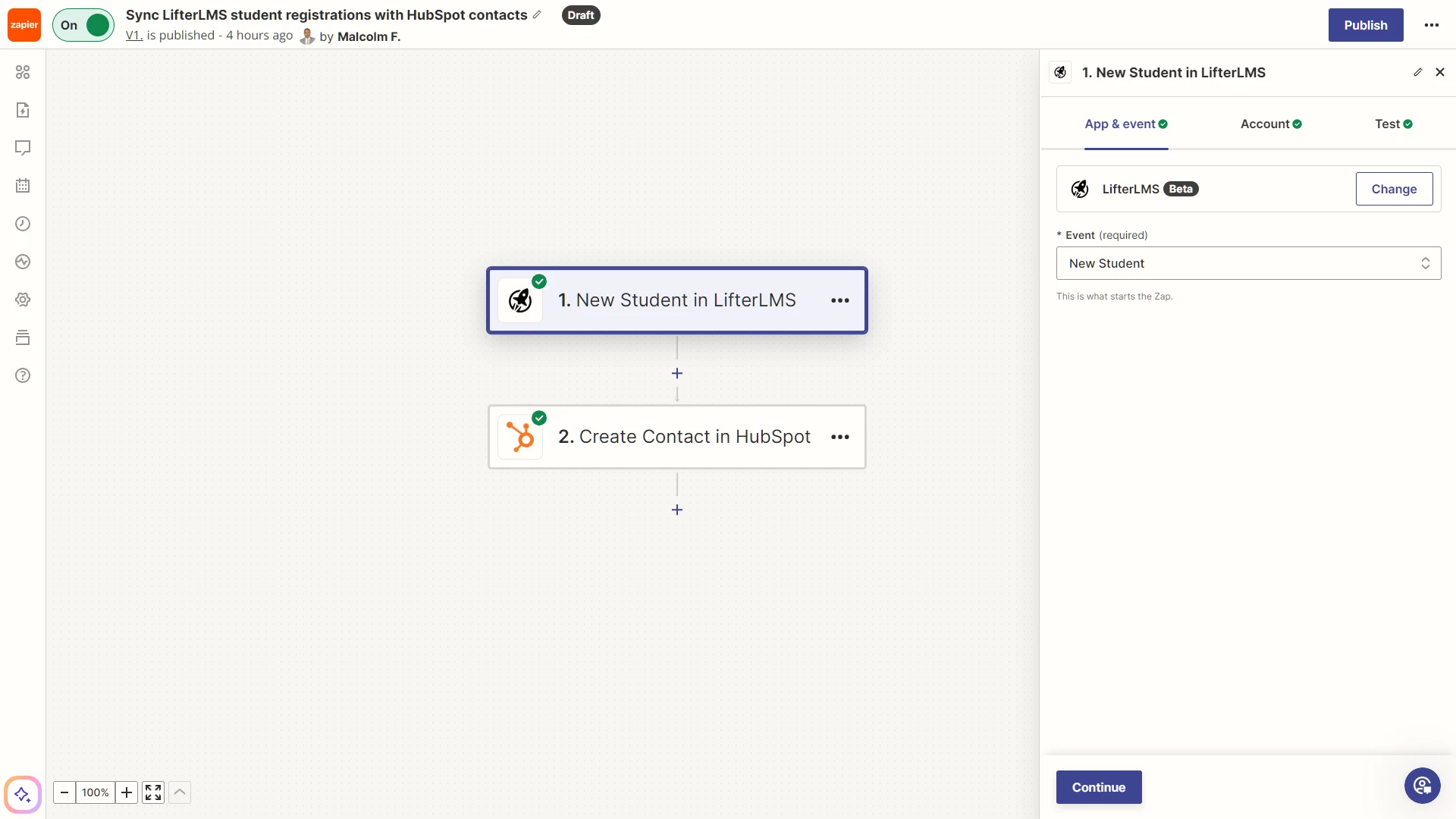
Task: Open the Event dropdown showing New Student
Action: coord(1248,263)
